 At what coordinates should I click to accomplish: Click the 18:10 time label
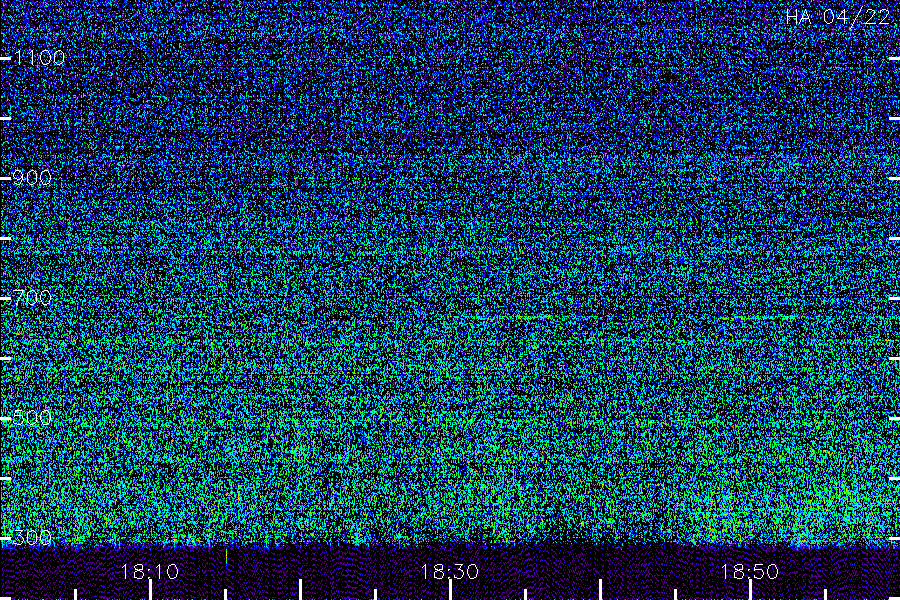(x=150, y=572)
